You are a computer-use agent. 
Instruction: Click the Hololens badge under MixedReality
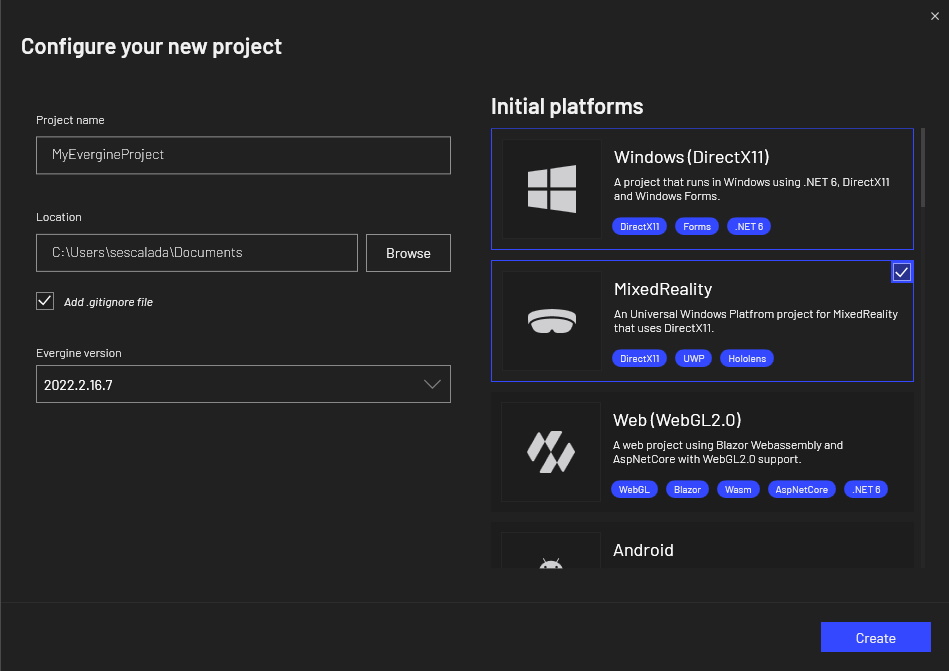[x=747, y=358]
